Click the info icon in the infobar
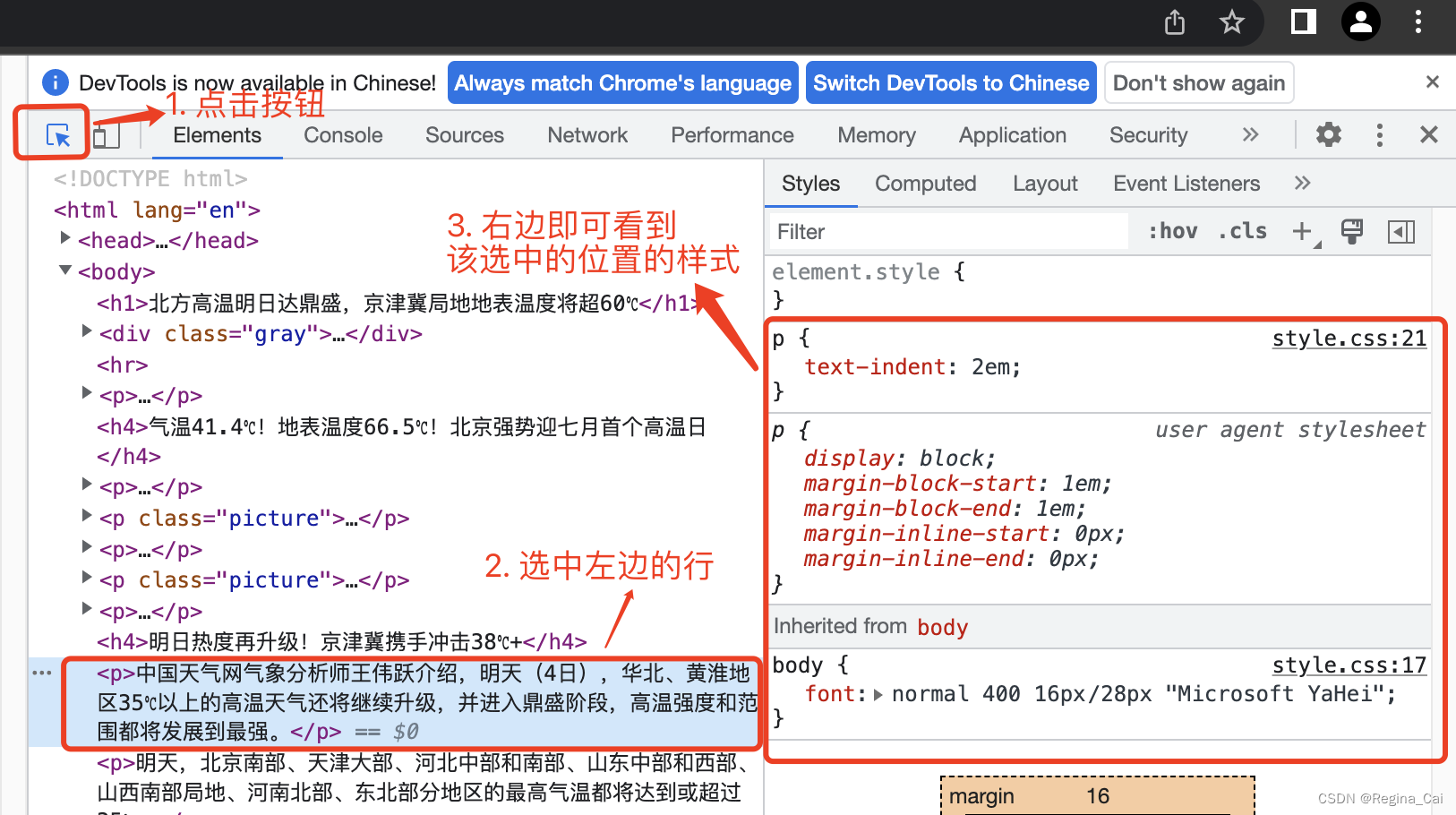 click(56, 83)
